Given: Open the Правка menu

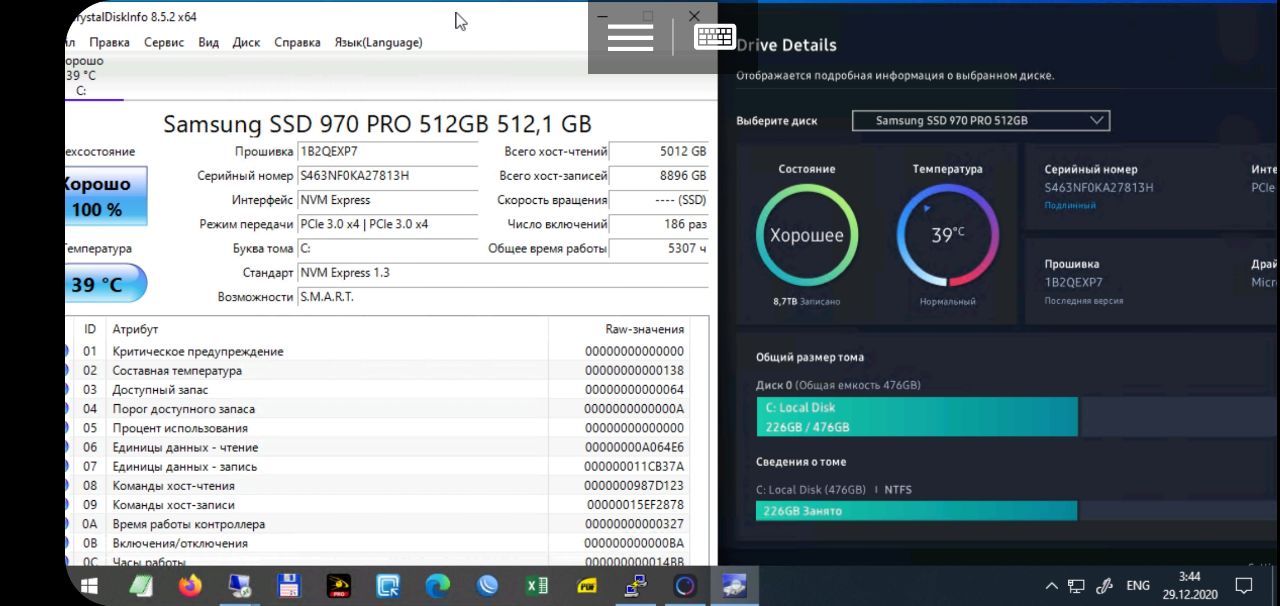Looking at the screenshot, I should (x=109, y=42).
